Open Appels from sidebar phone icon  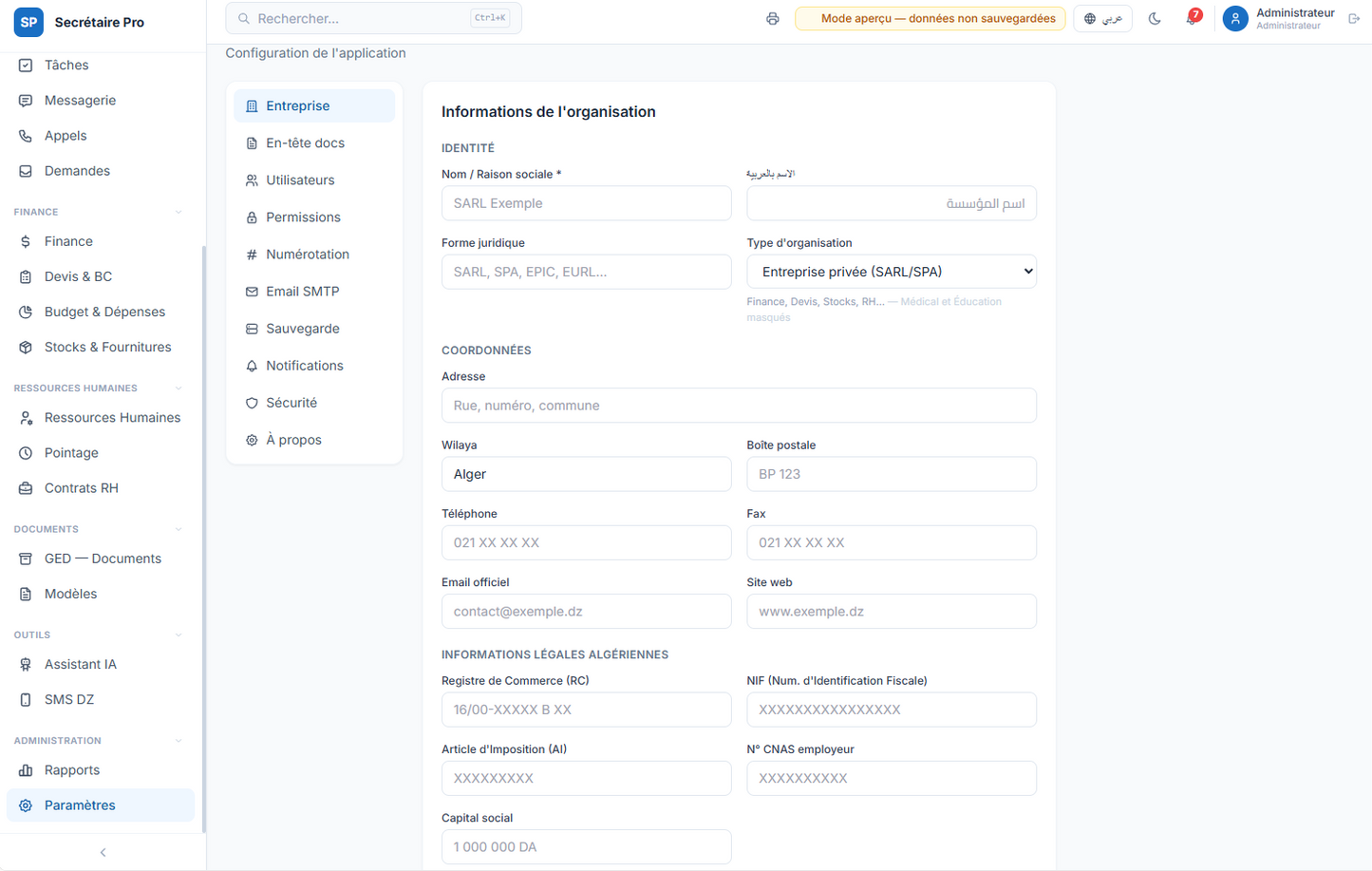pos(26,136)
